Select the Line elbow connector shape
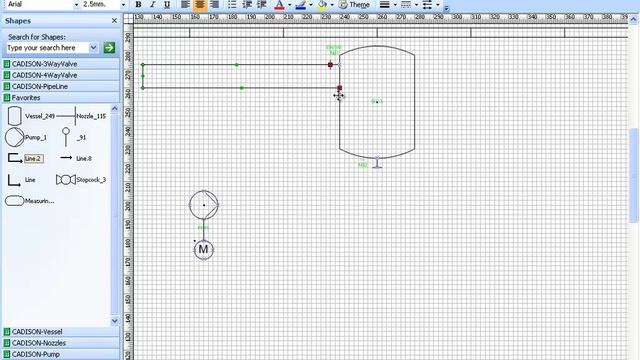This screenshot has width=640, height=360. (21, 180)
